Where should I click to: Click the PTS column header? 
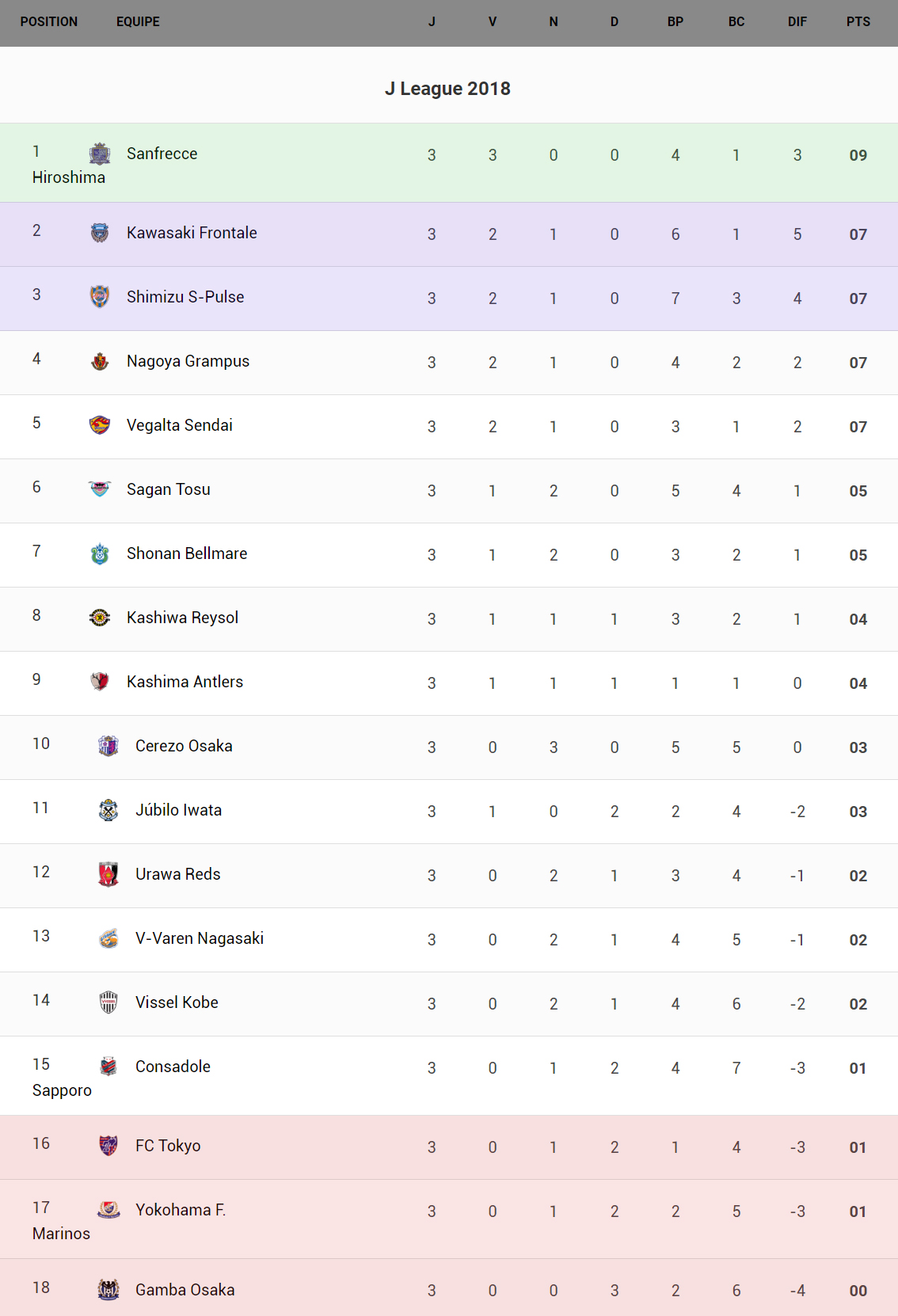pyautogui.click(x=858, y=22)
